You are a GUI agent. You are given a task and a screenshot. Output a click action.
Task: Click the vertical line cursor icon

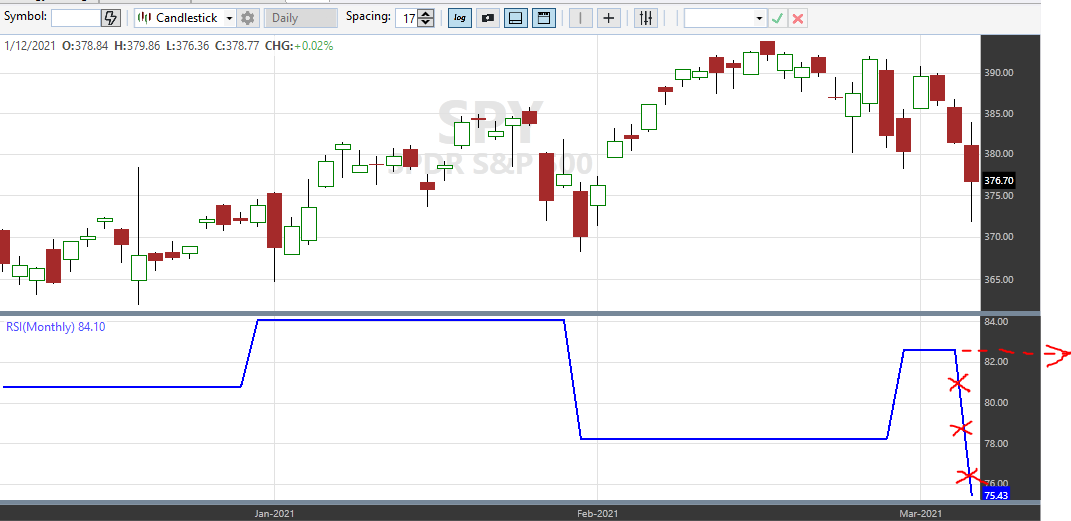[581, 18]
